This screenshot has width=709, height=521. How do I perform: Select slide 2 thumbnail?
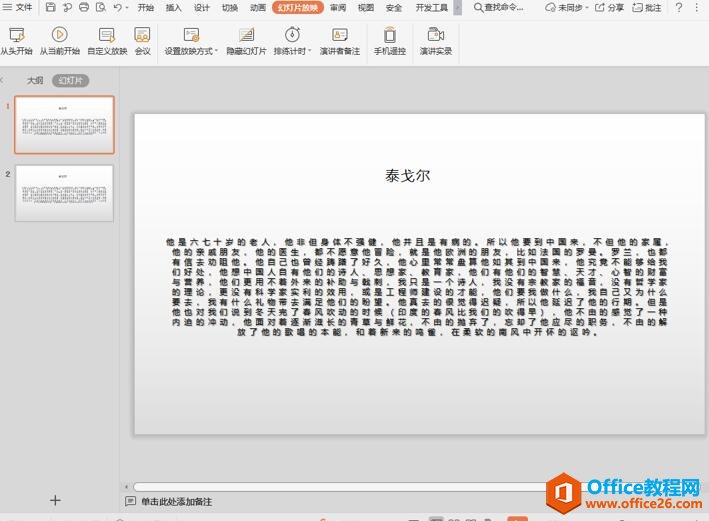(x=64, y=193)
